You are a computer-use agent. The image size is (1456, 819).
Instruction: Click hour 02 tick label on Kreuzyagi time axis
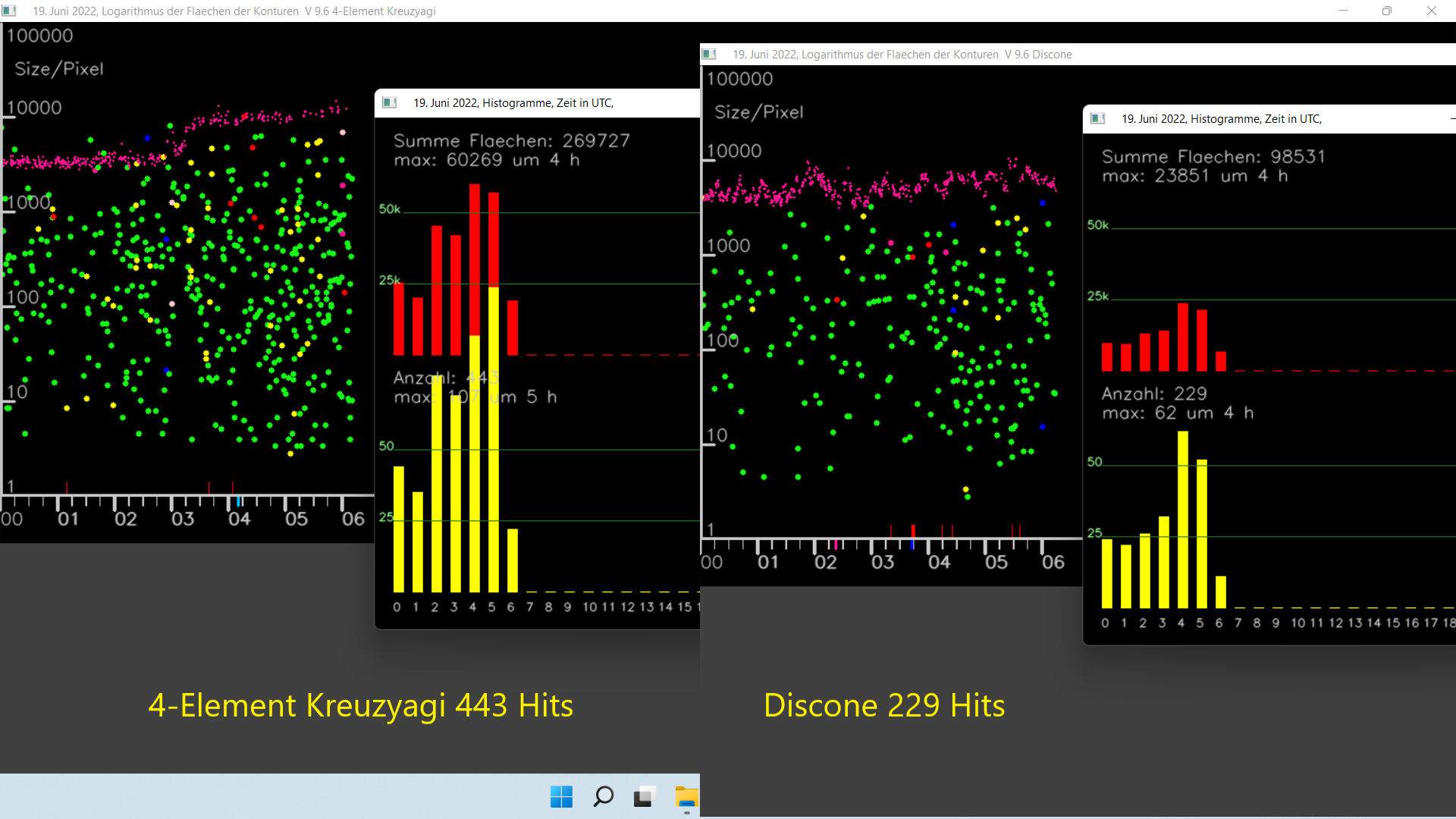(126, 519)
